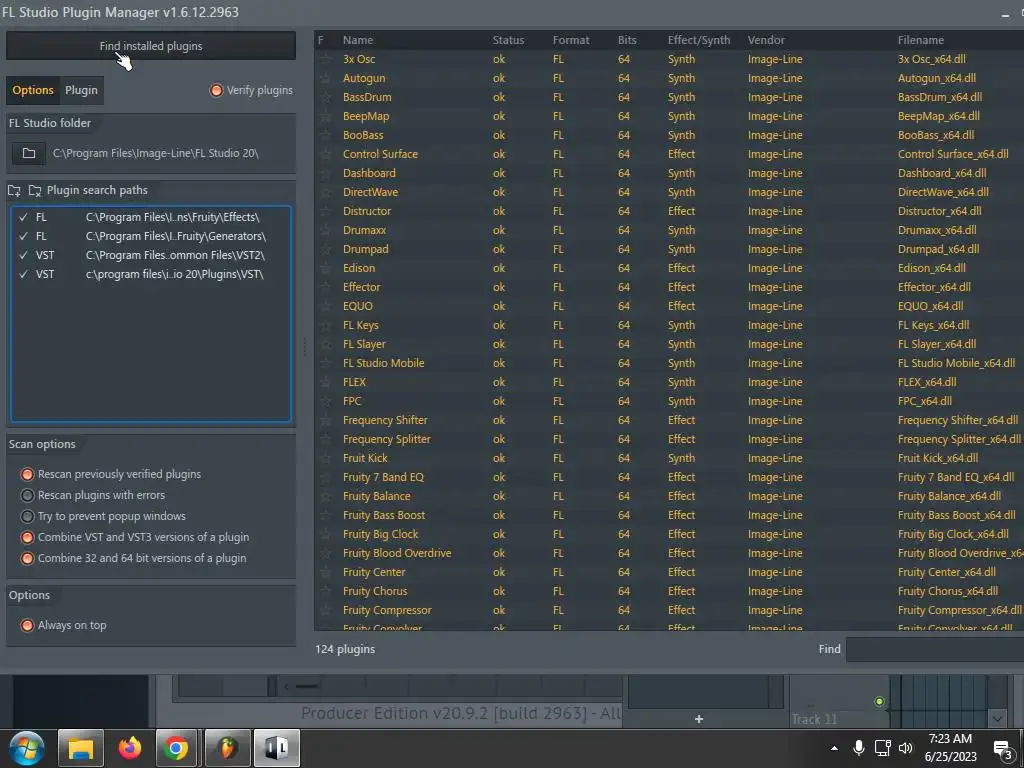The width and height of the screenshot is (1024, 768).
Task: Toggle favorite star for Edison
Action: point(325,268)
